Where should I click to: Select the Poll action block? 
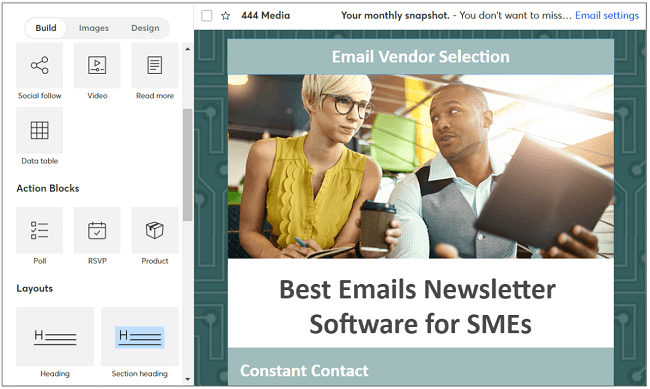(x=39, y=230)
